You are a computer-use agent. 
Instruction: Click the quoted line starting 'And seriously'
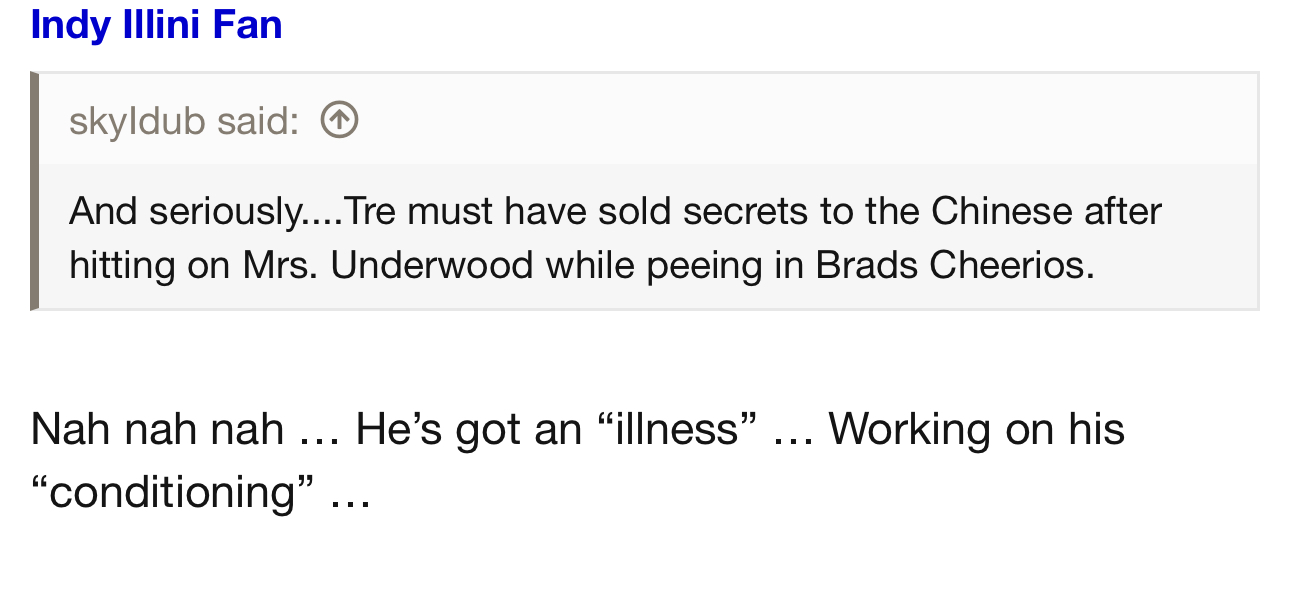tap(614, 211)
